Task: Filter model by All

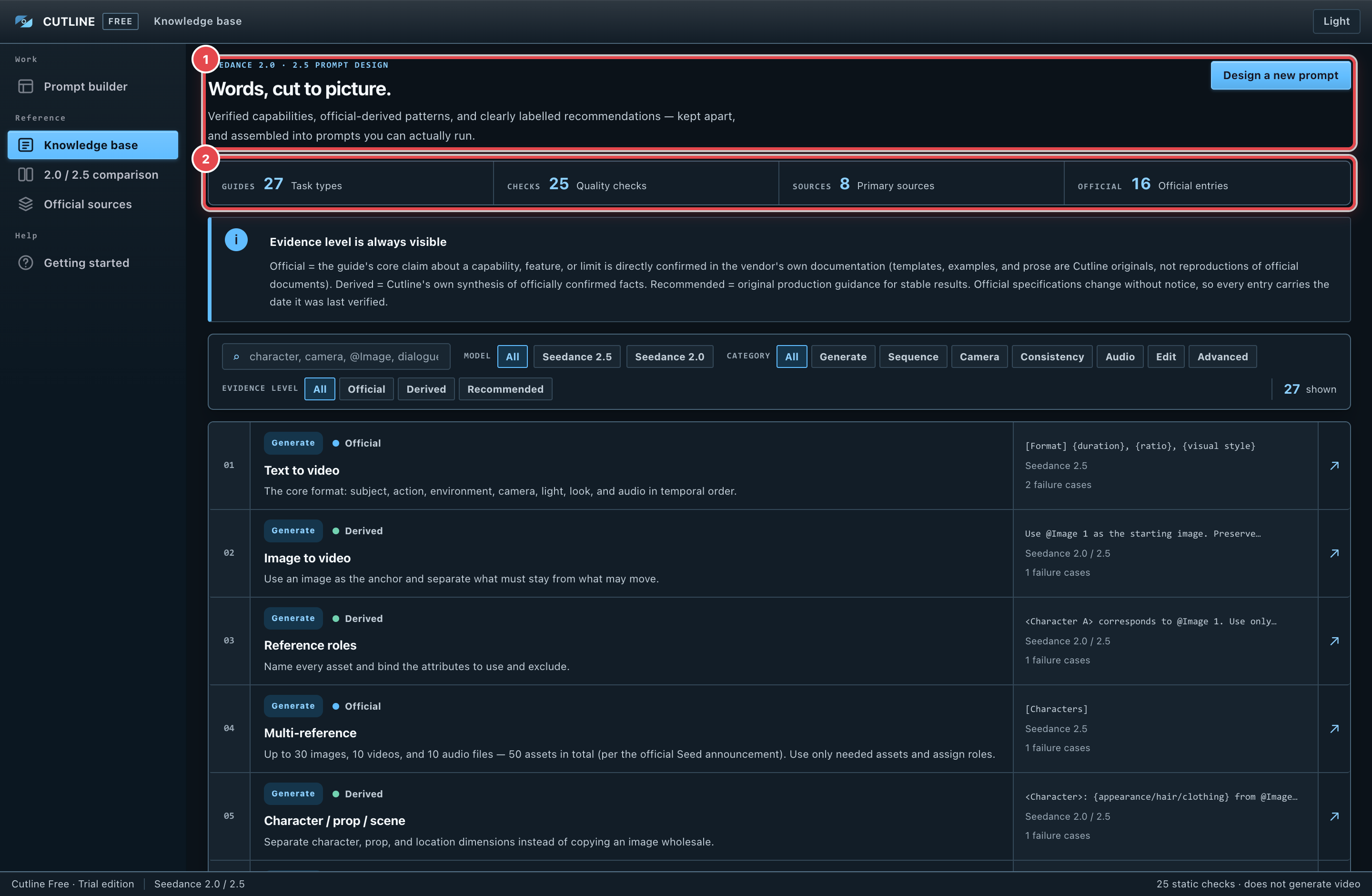Action: click(x=513, y=357)
